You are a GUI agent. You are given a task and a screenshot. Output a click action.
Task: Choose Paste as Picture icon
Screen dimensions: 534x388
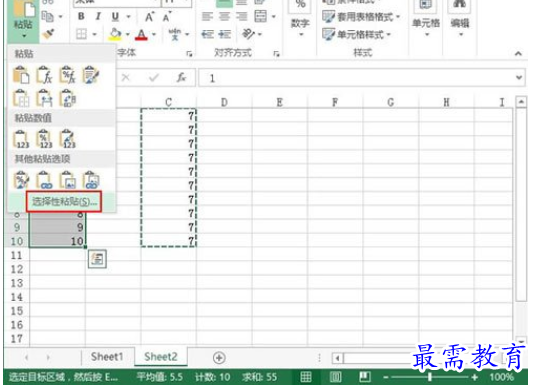tap(67, 180)
